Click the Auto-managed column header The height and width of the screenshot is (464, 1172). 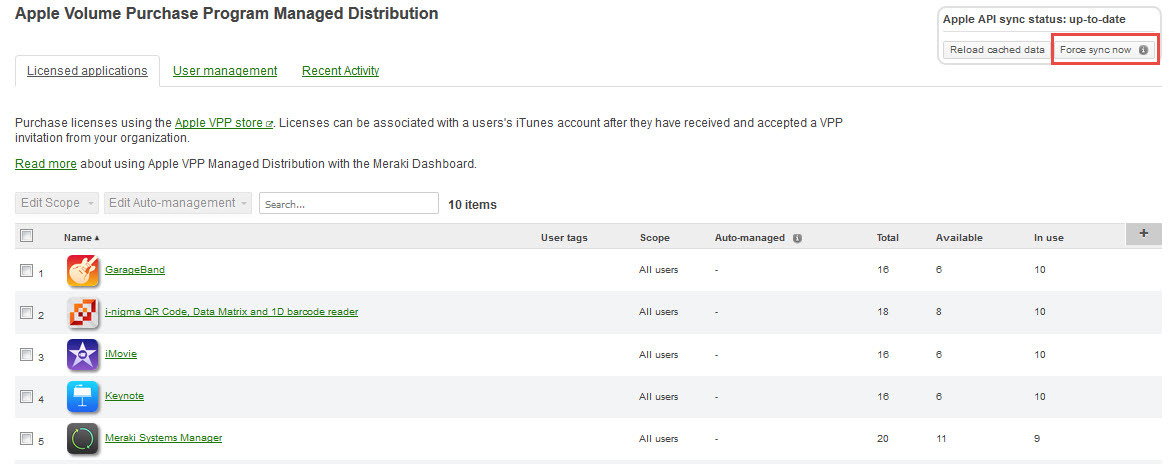click(x=750, y=238)
